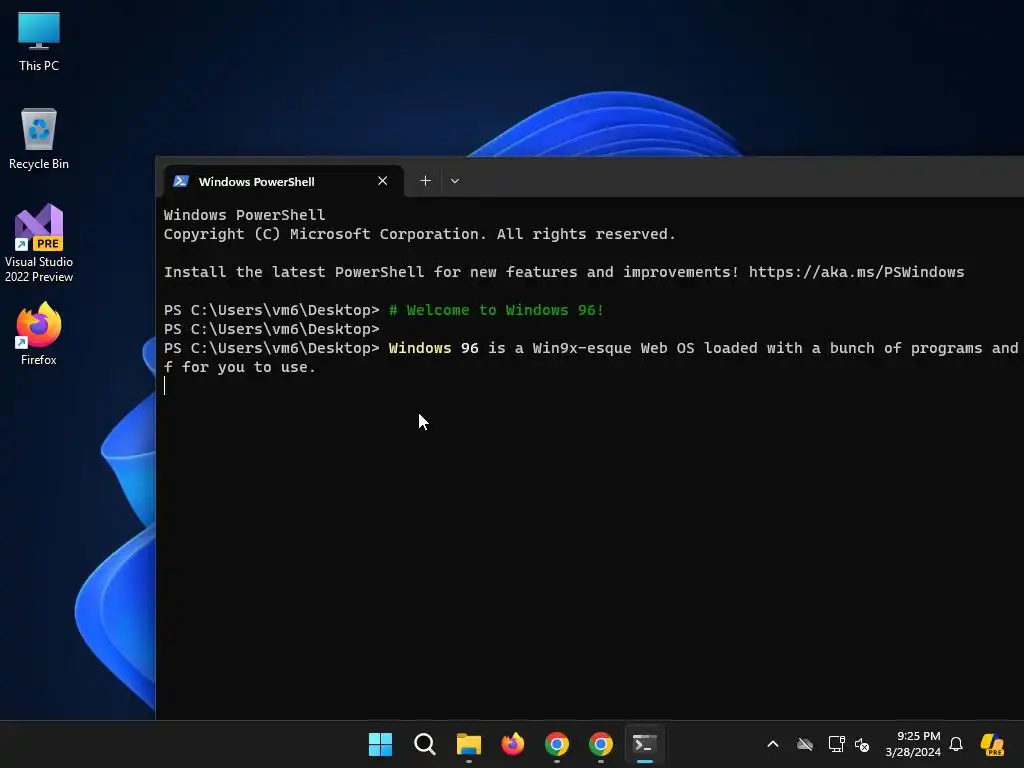
Task: Close the Windows PowerShell tab
Action: tap(383, 181)
